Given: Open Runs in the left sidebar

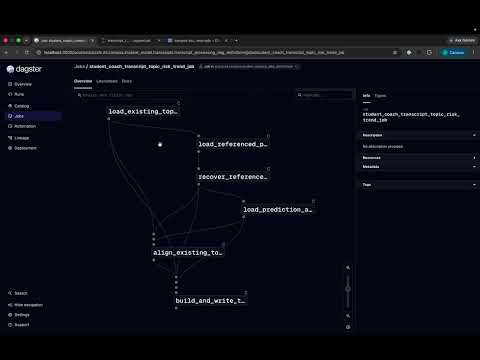Looking at the screenshot, I should coord(16,94).
